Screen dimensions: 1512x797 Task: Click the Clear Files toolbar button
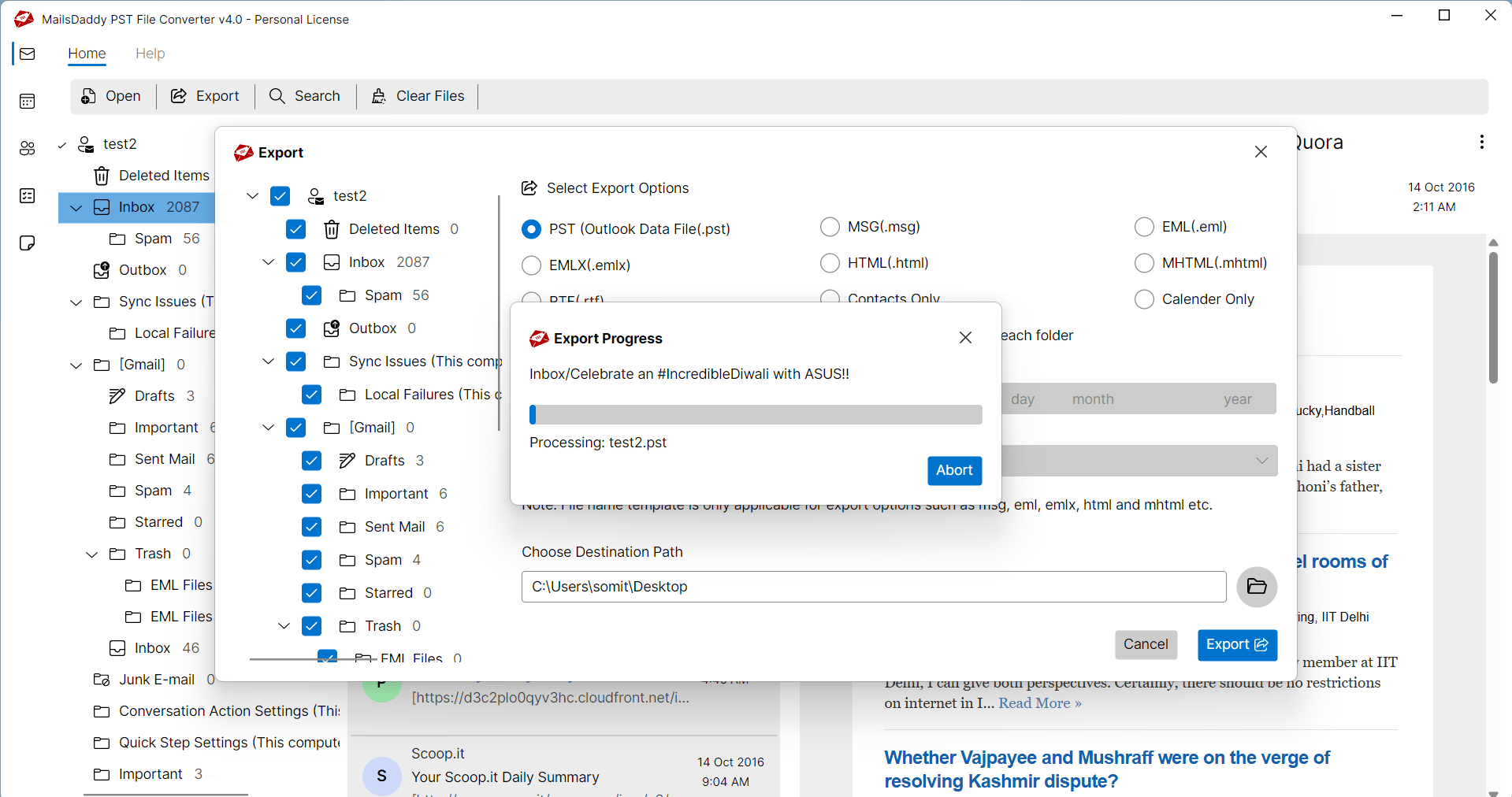click(418, 96)
